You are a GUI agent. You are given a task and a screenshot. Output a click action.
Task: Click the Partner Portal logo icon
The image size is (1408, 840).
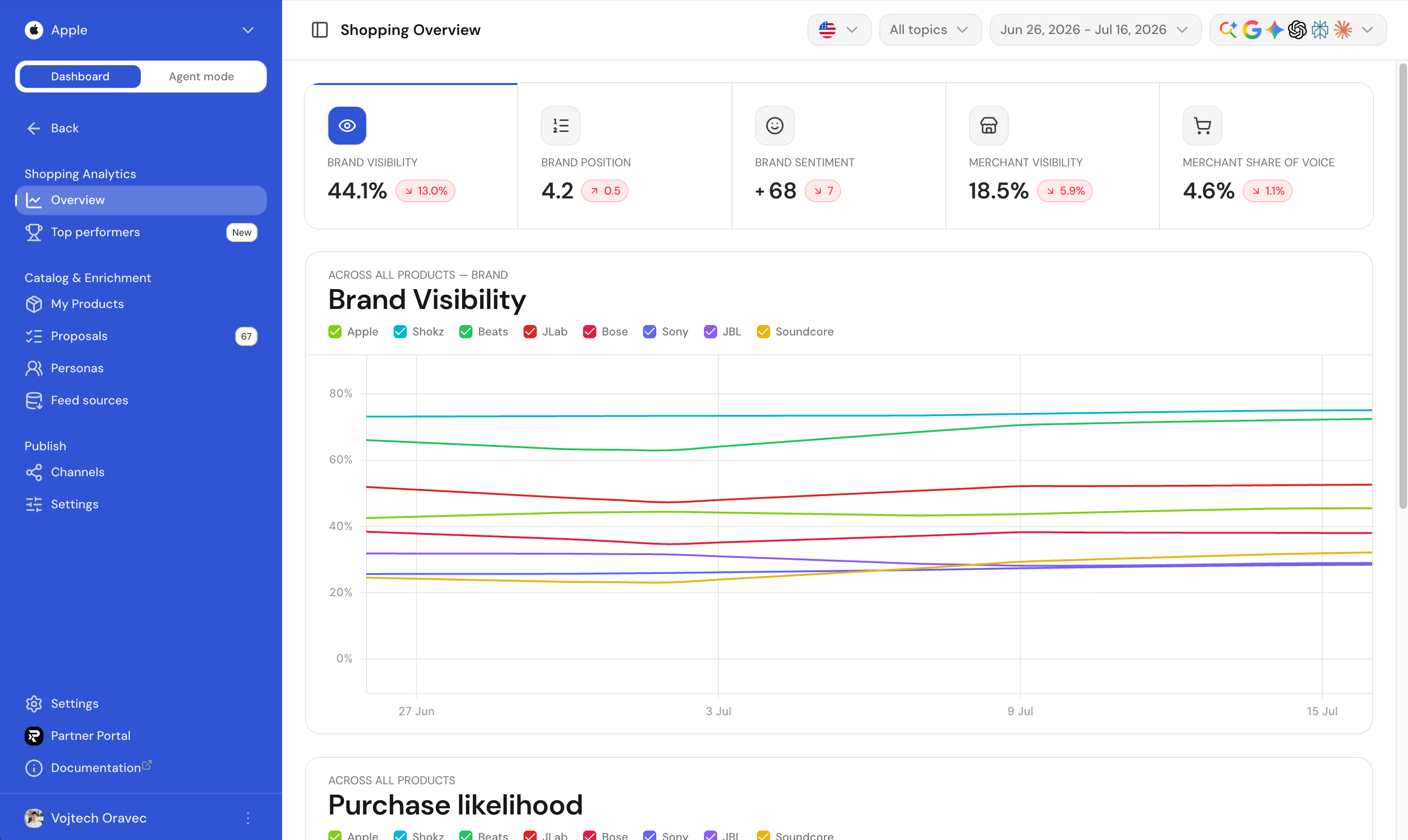[x=34, y=736]
